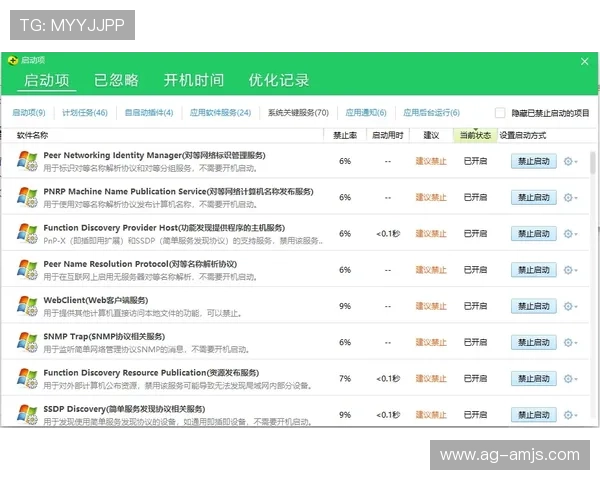This screenshot has height=480, width=600.
Task: Sort by 当前状态 column header
Action: click(475, 135)
